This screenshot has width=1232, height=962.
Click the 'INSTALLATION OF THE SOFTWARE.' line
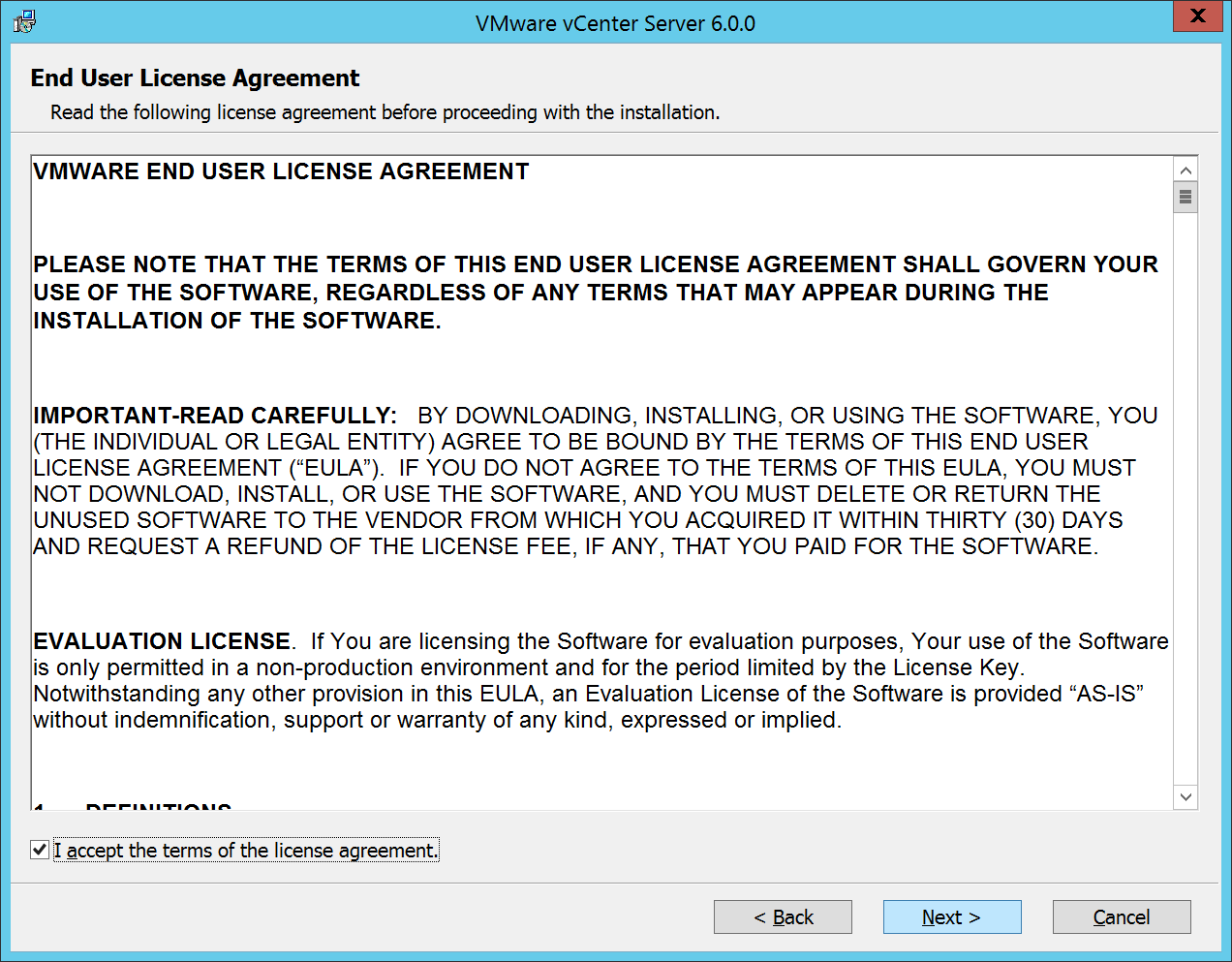click(237, 321)
